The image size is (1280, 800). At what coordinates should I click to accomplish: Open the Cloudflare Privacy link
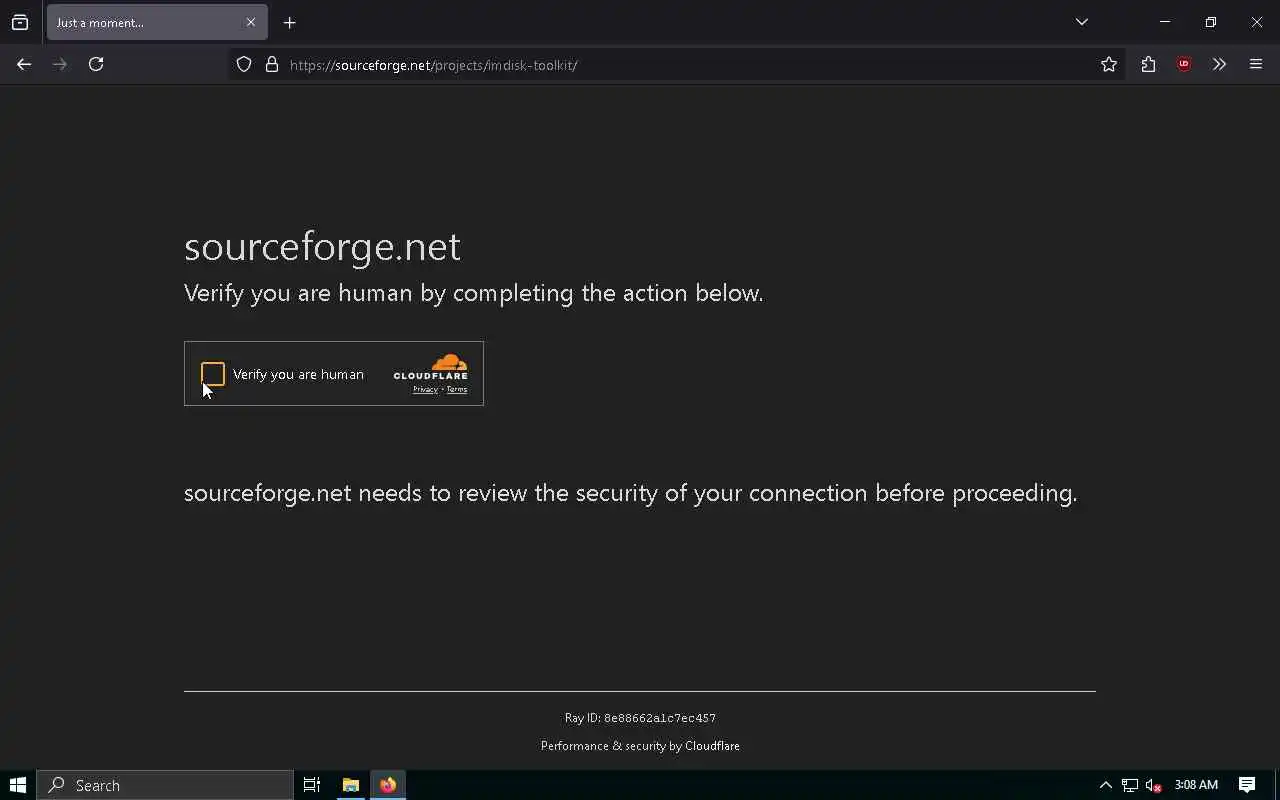click(x=425, y=389)
